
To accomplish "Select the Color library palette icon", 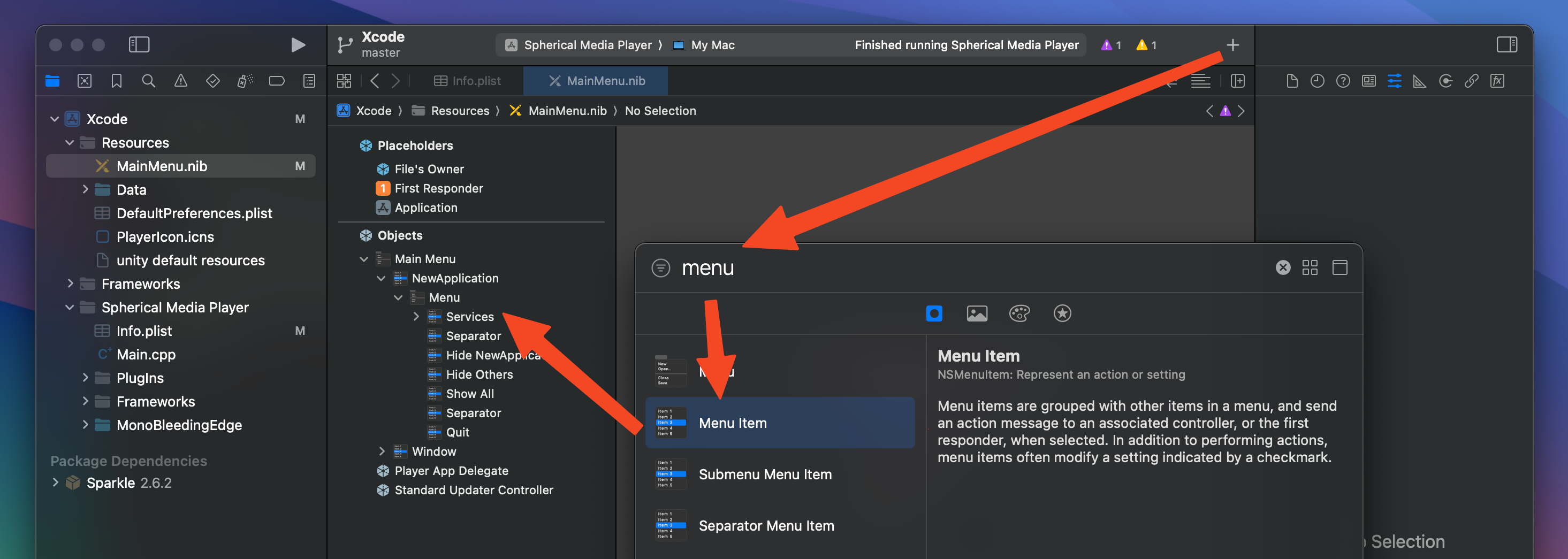I will click(x=1019, y=313).
